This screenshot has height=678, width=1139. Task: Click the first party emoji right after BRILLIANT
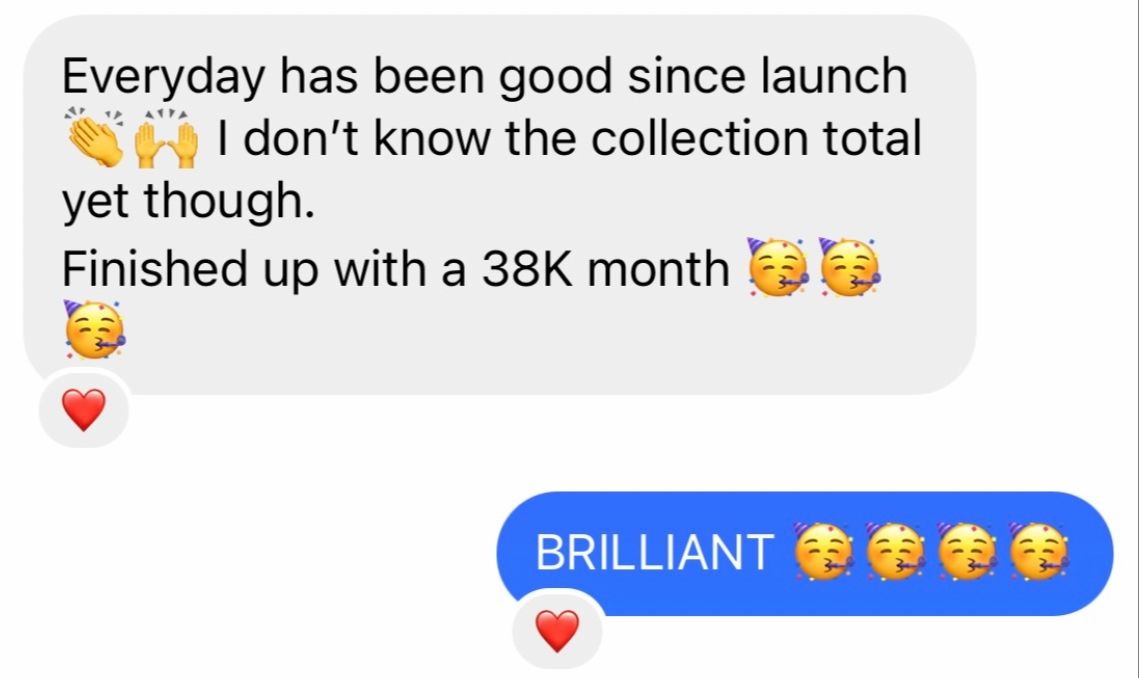tap(824, 552)
